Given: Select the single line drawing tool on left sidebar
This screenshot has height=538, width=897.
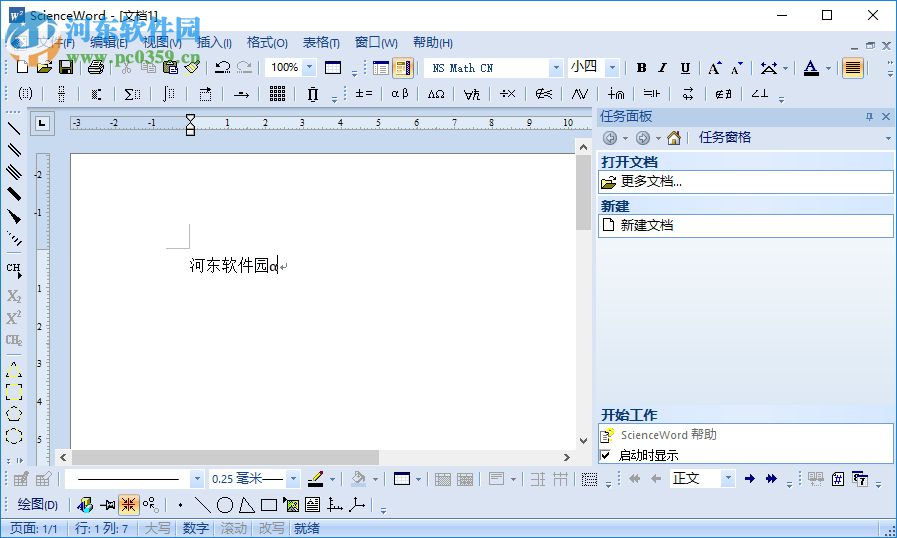Looking at the screenshot, I should click(14, 129).
